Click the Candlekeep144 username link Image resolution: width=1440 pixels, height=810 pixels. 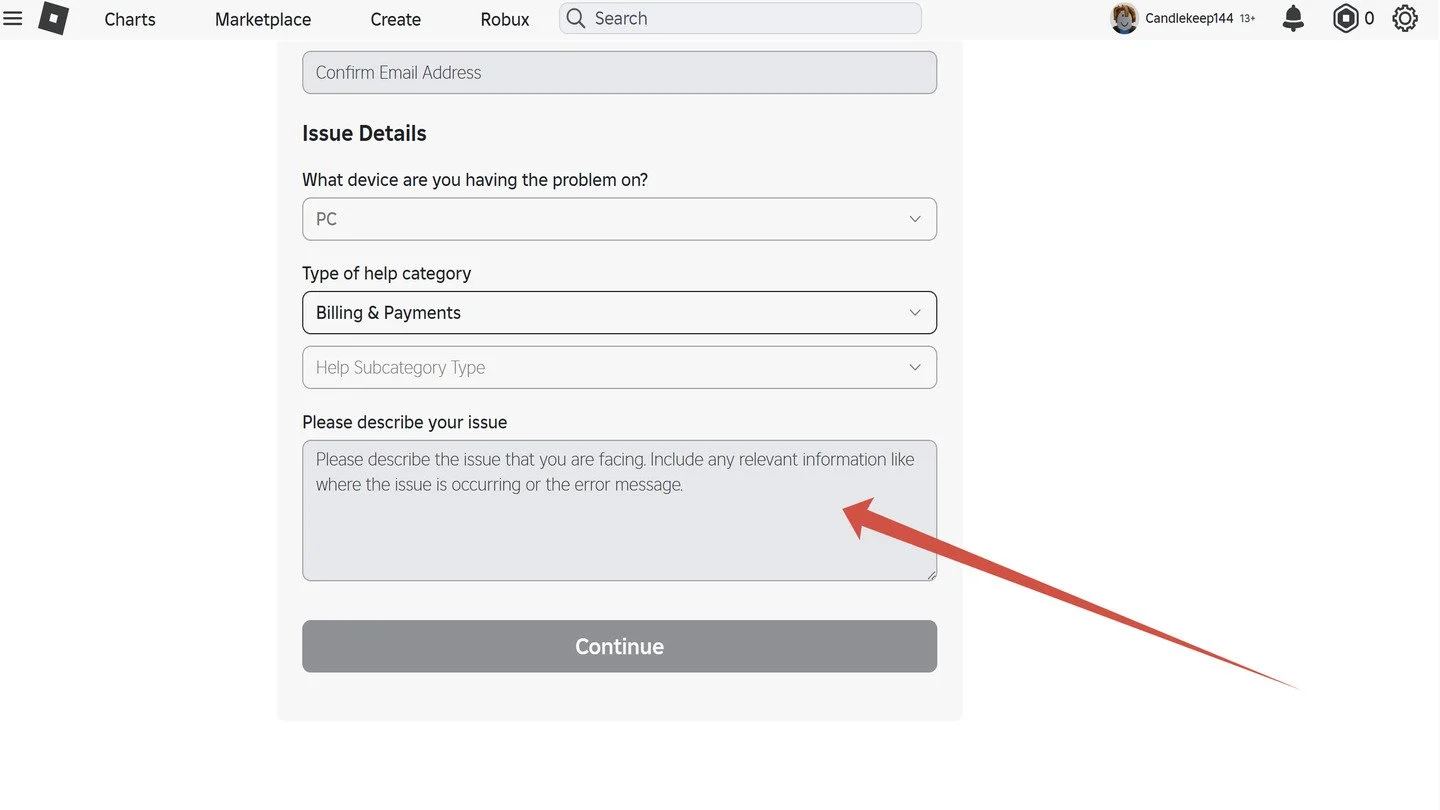[1189, 18]
